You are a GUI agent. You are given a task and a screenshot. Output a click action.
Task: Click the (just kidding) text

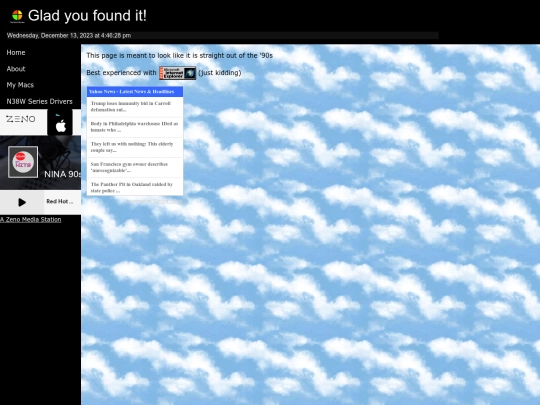(220, 73)
